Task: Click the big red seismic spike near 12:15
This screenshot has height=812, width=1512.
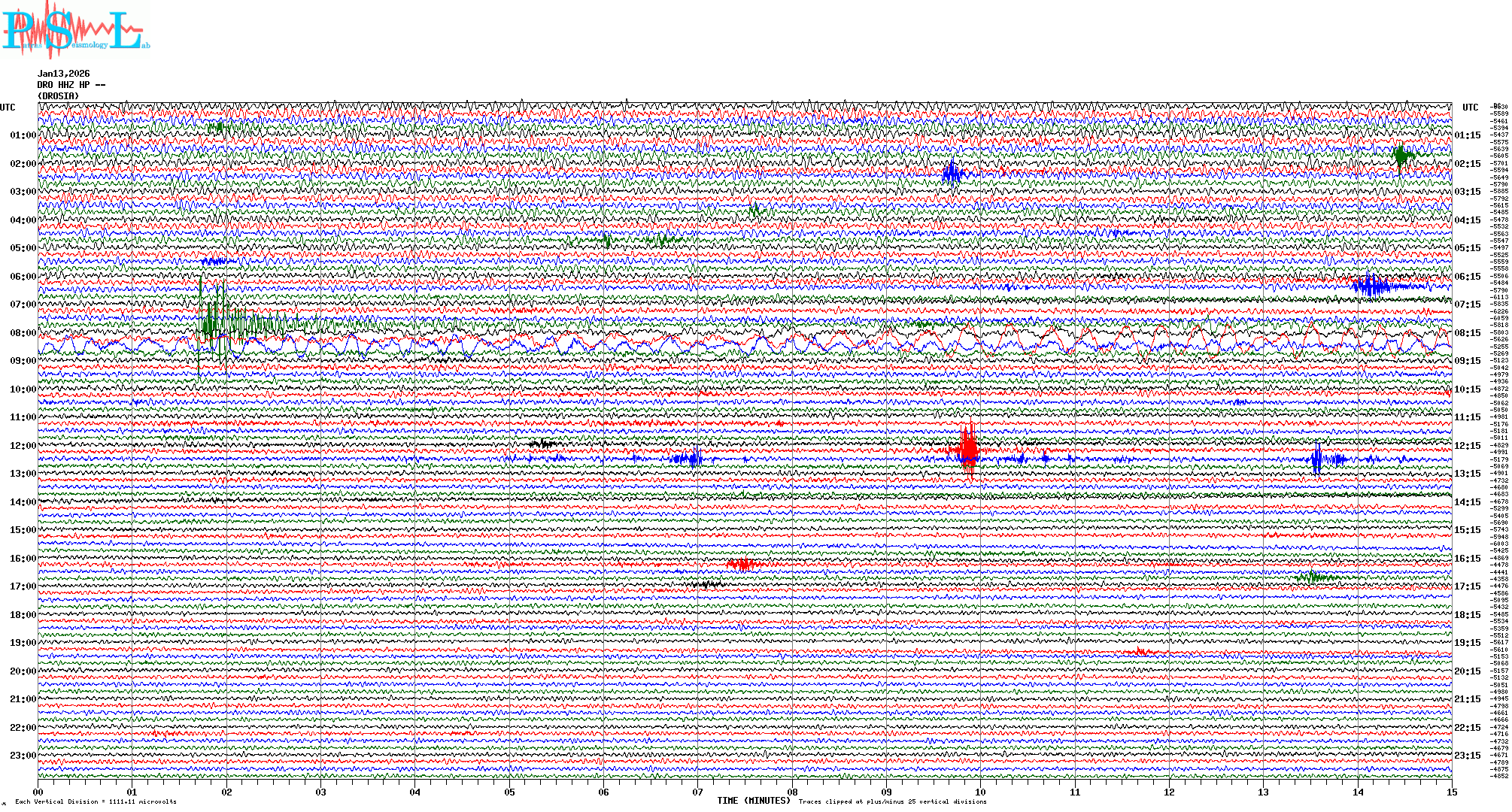Action: (x=968, y=451)
